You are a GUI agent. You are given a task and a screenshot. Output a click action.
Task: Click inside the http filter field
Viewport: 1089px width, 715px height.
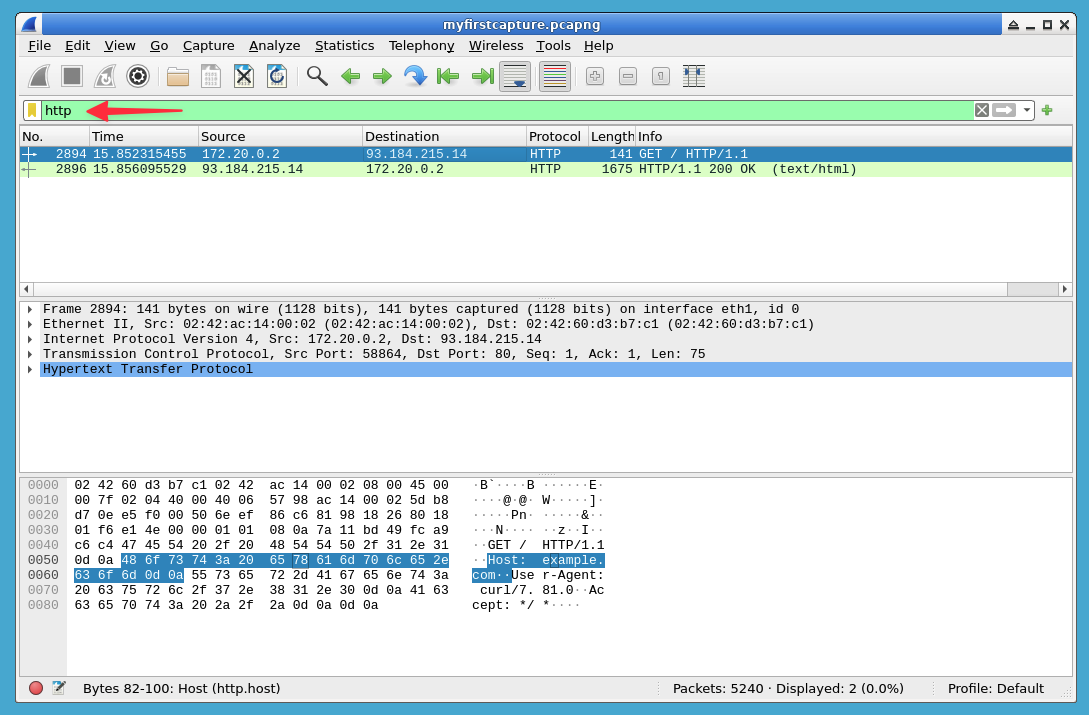click(x=300, y=110)
